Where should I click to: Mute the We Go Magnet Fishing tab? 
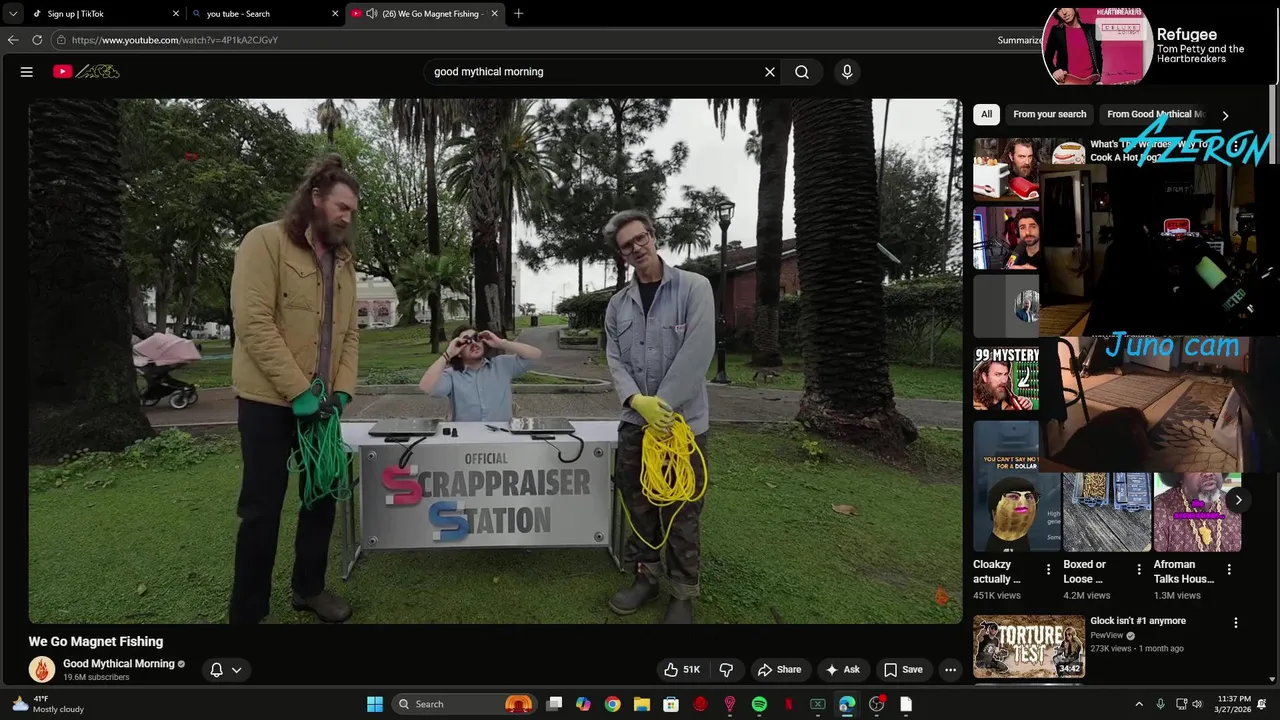pos(372,14)
